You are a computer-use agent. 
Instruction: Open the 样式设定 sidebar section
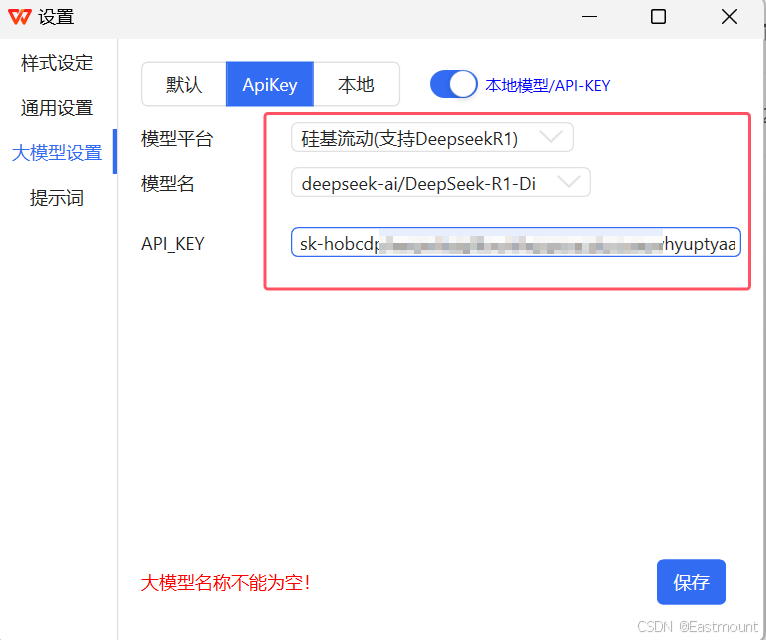(x=57, y=63)
